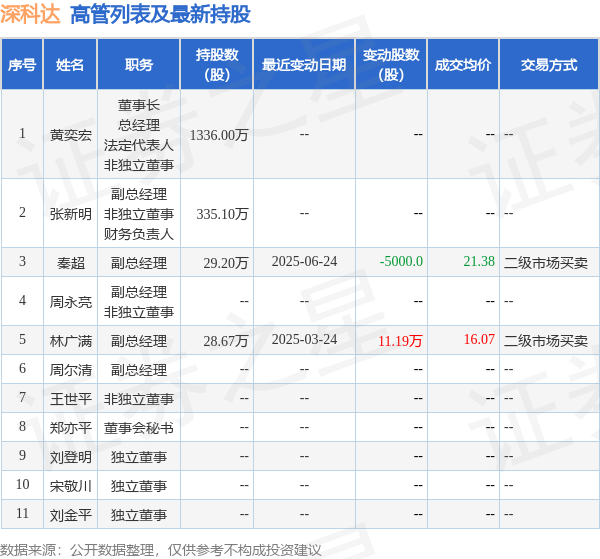Screen dimensions: 600x559
Task: Click the name 刘登明
Action: click(x=70, y=457)
